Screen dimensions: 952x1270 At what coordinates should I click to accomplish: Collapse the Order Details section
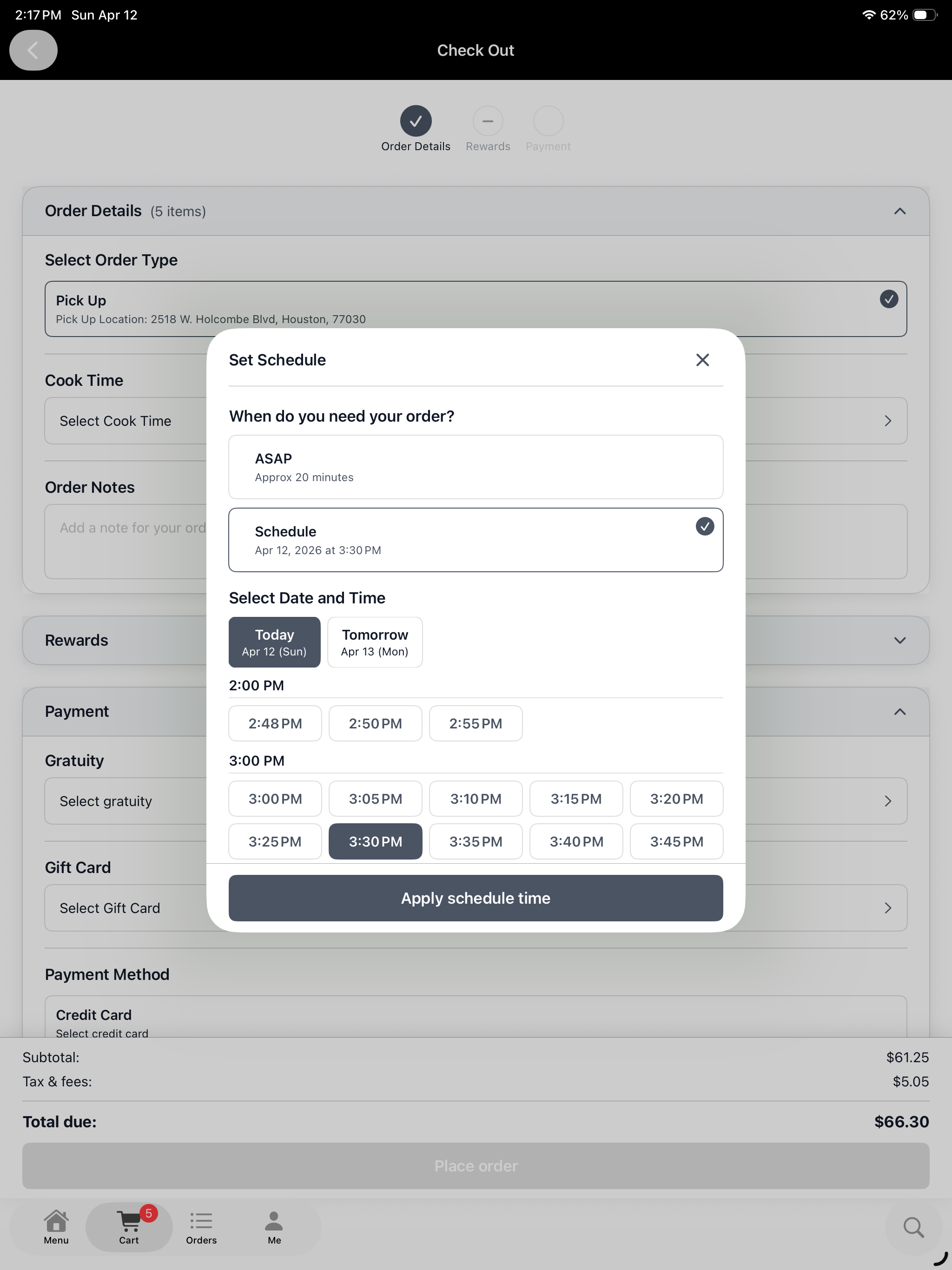[x=900, y=212]
